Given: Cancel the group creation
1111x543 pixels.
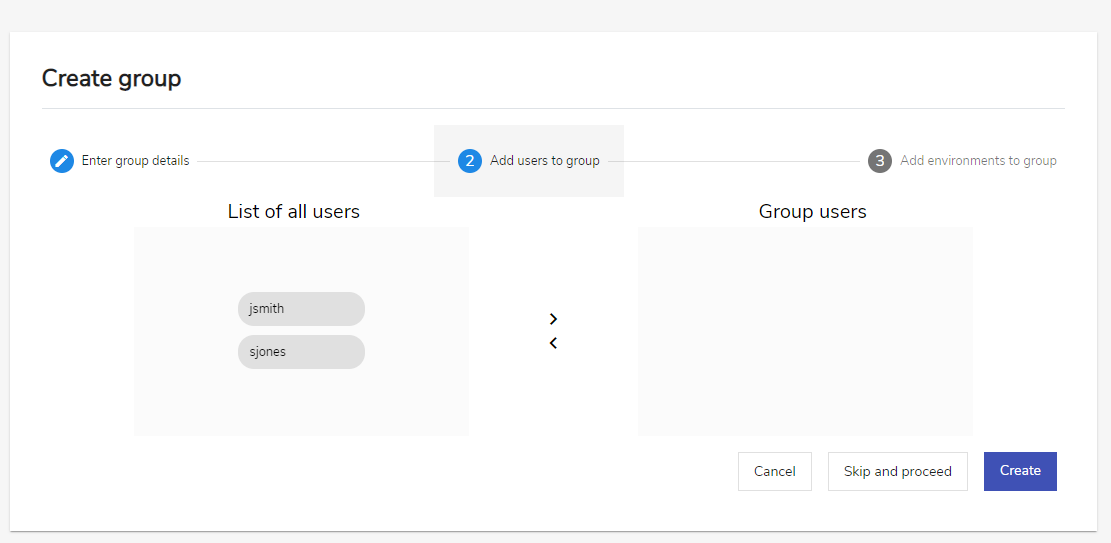Looking at the screenshot, I should pyautogui.click(x=774, y=471).
